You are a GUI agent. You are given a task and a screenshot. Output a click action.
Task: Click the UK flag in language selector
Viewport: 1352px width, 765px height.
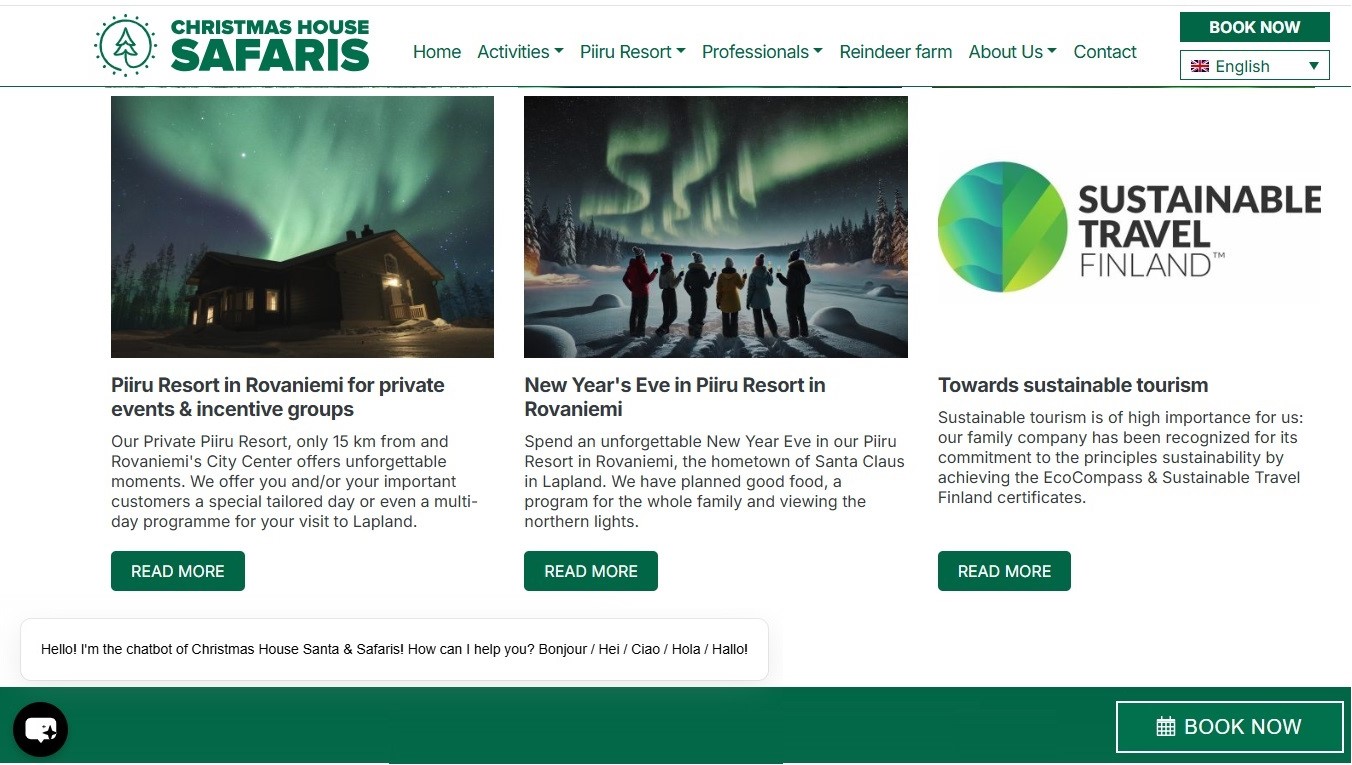pos(1200,66)
